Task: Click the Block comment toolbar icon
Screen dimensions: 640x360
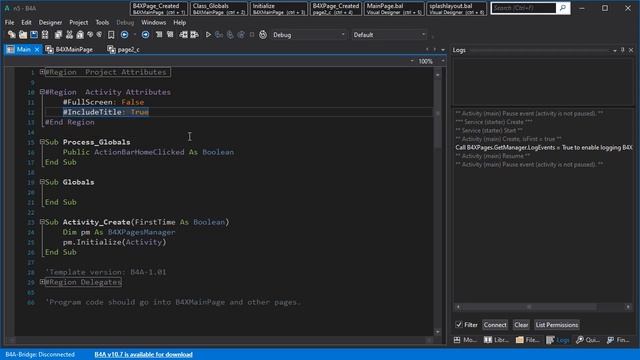Action: (x=159, y=35)
